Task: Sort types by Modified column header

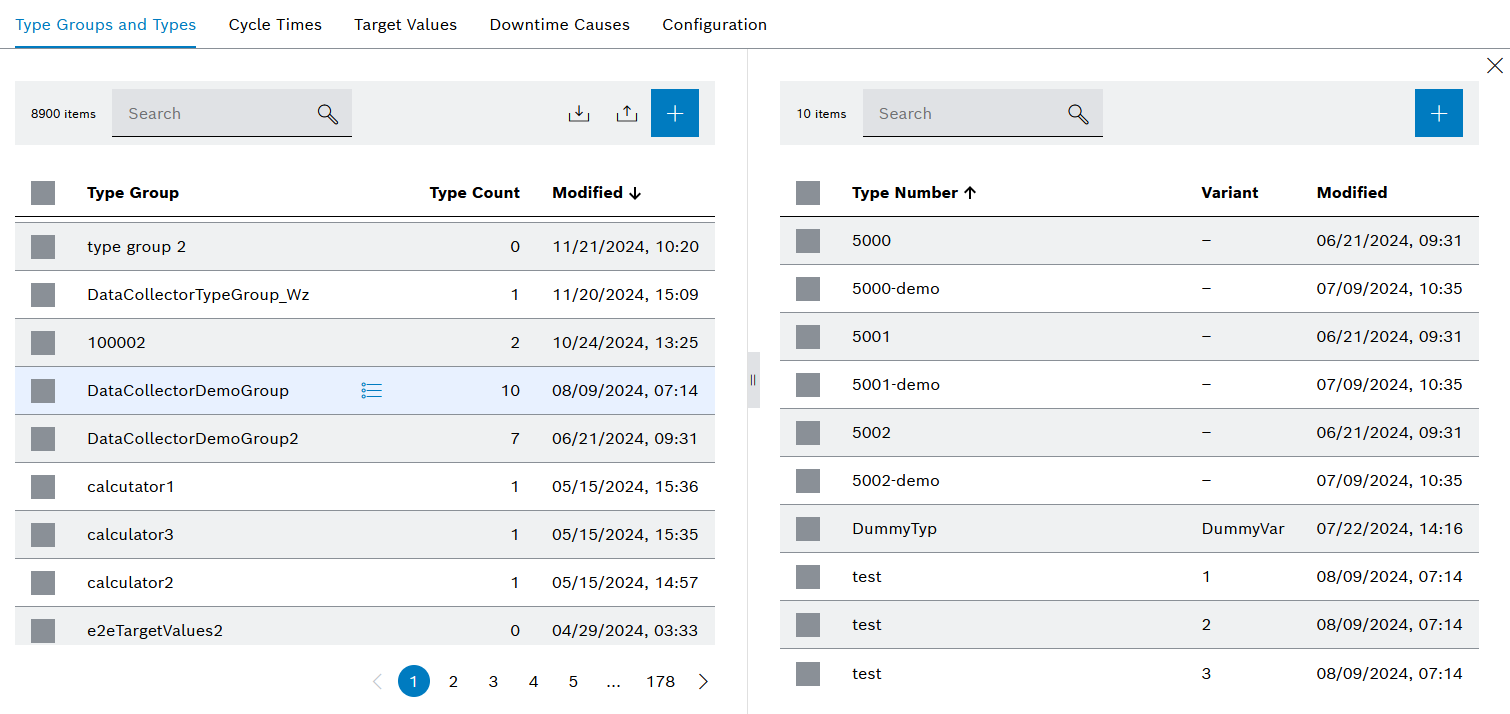Action: [1352, 193]
